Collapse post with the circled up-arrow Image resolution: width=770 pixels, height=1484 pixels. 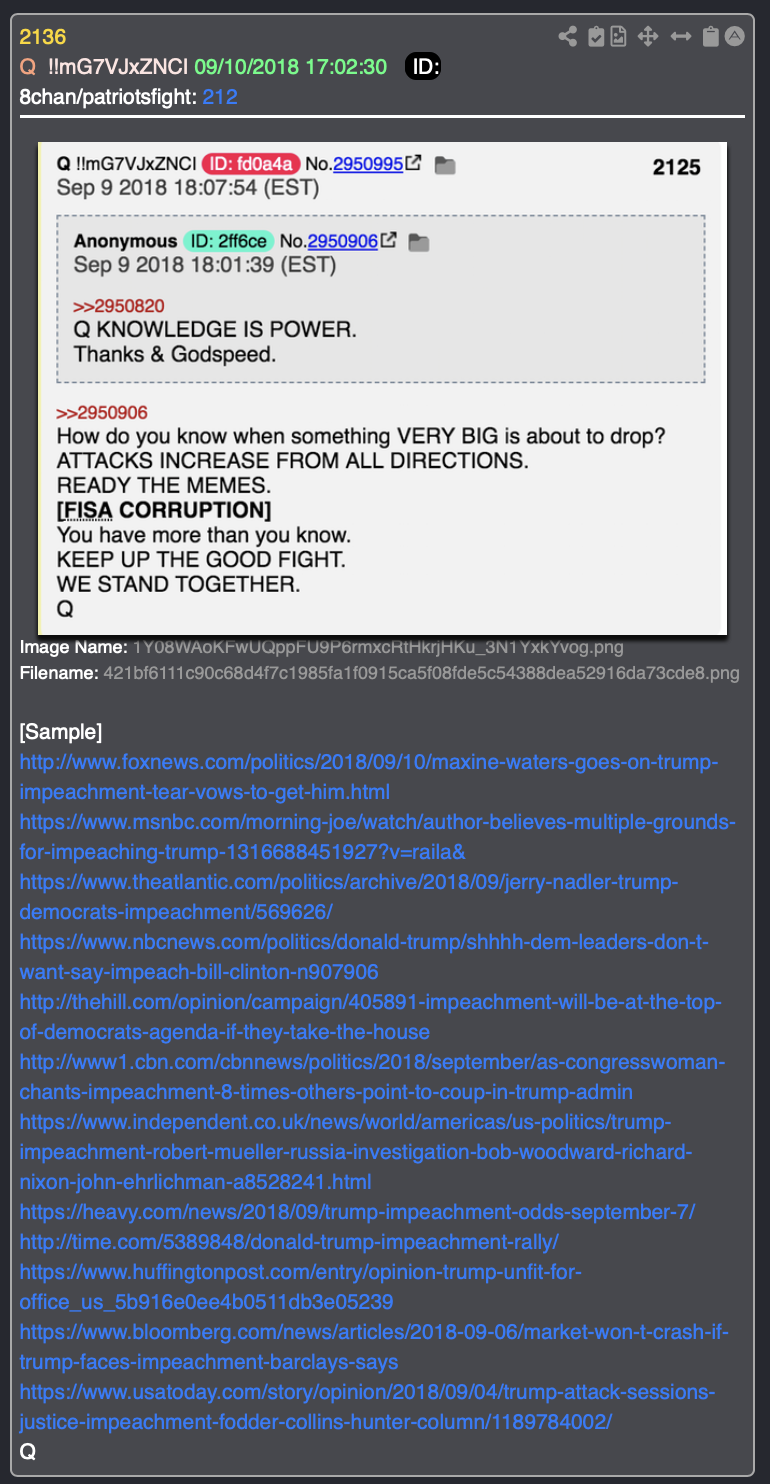click(x=735, y=36)
